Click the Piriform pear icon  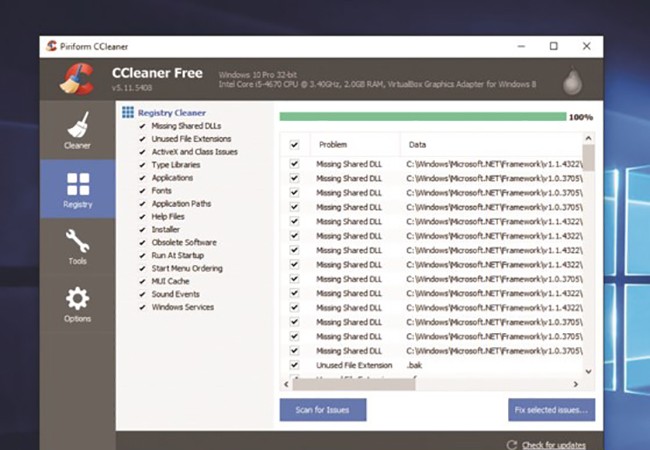[572, 80]
